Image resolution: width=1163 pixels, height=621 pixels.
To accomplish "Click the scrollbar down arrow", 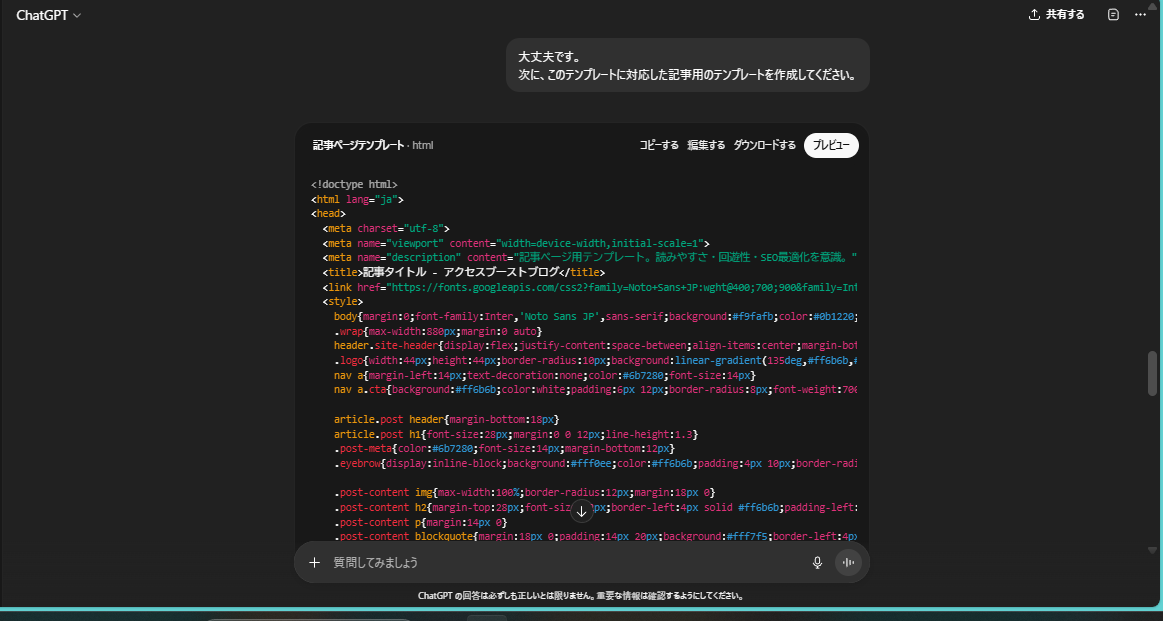I will (x=1152, y=550).
